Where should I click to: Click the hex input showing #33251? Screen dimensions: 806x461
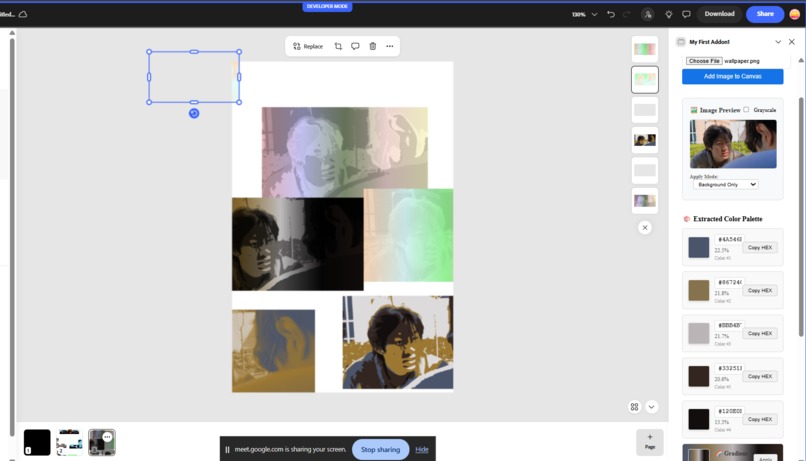[x=728, y=368]
